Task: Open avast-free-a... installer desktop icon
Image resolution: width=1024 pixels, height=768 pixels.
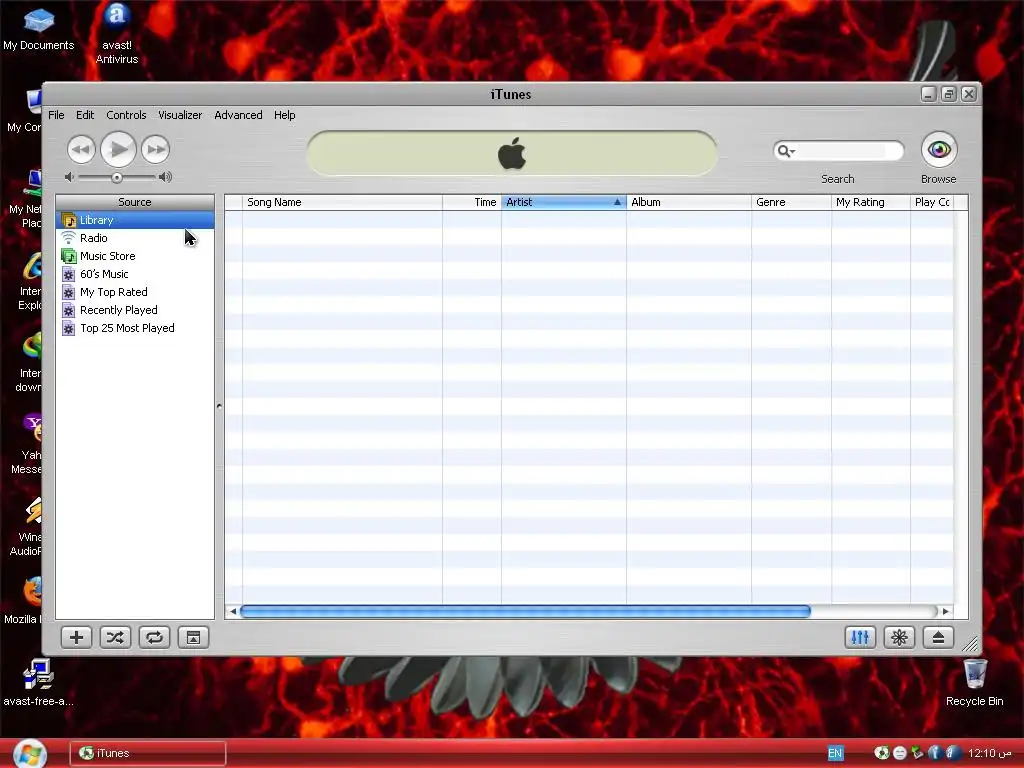Action: point(39,682)
